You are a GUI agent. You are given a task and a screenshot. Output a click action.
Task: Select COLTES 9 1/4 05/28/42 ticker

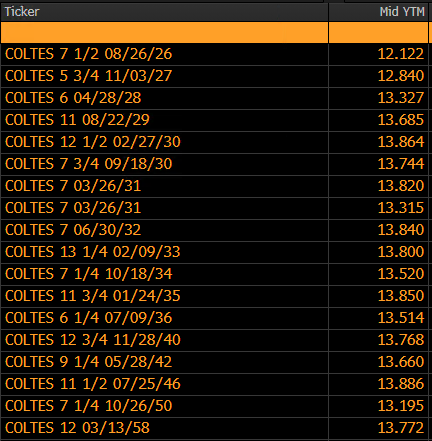point(88,362)
